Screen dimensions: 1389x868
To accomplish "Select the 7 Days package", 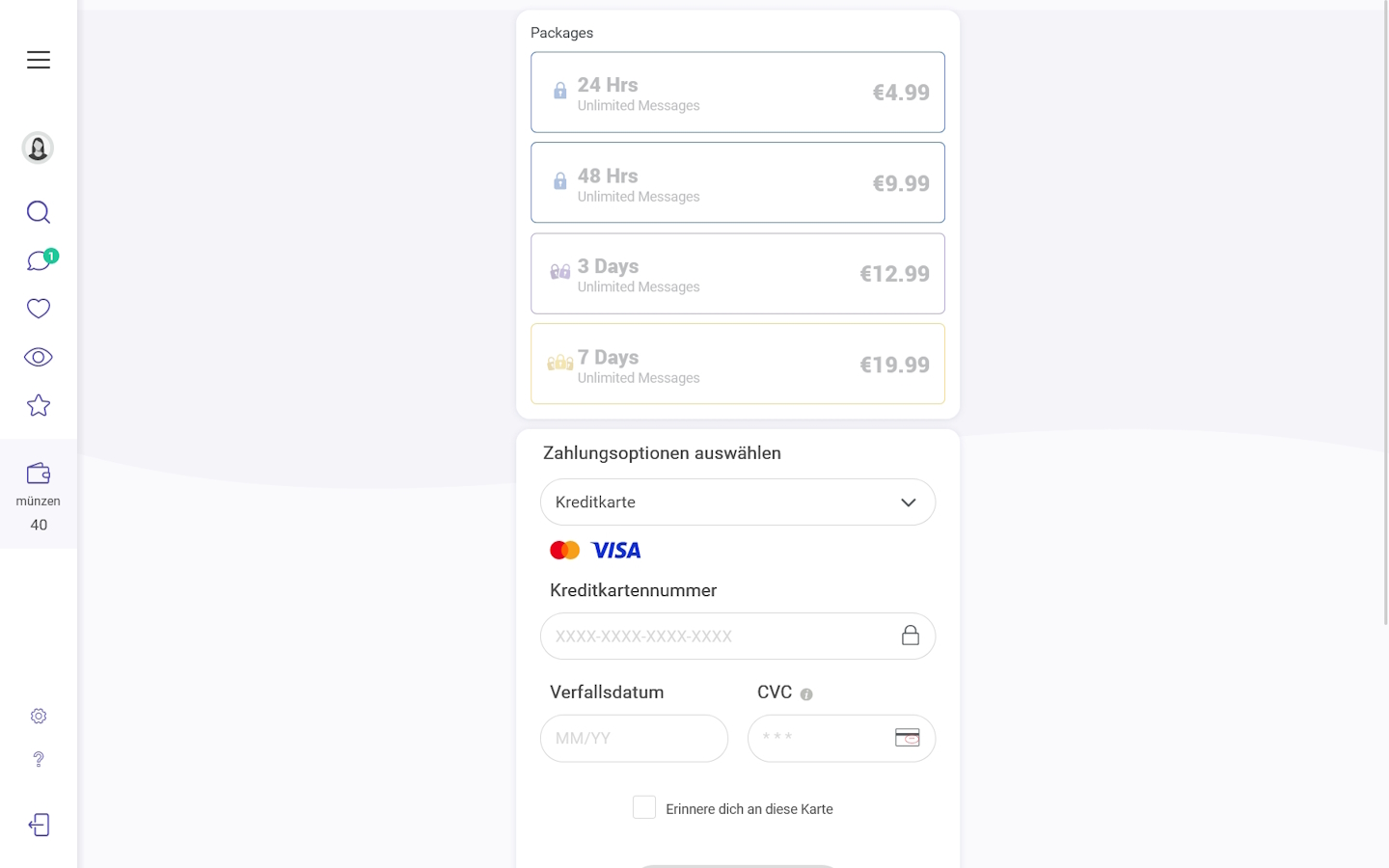I will tap(737, 364).
